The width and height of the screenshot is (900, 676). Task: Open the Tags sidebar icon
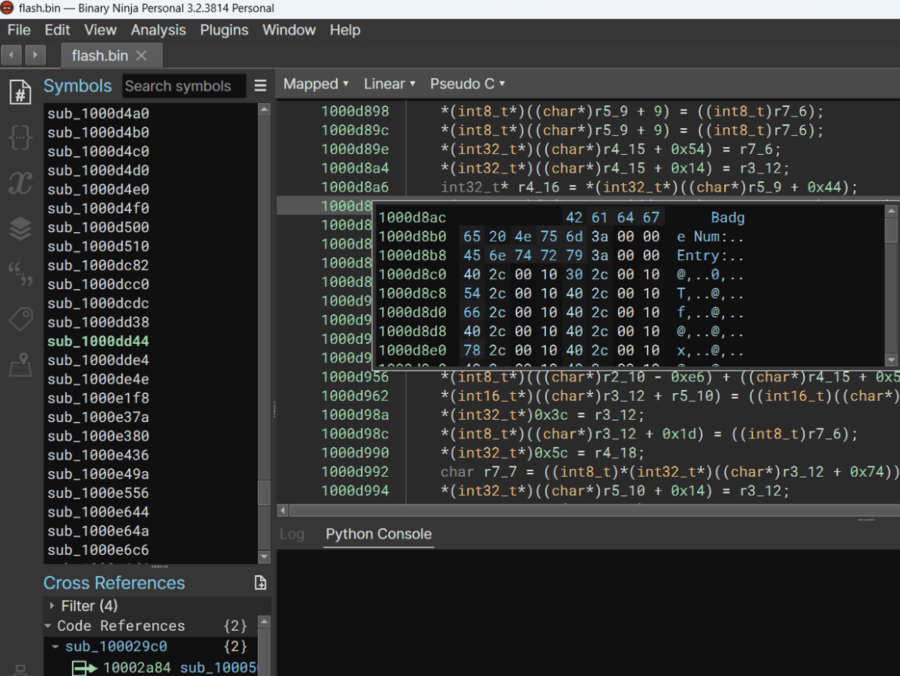(x=20, y=319)
